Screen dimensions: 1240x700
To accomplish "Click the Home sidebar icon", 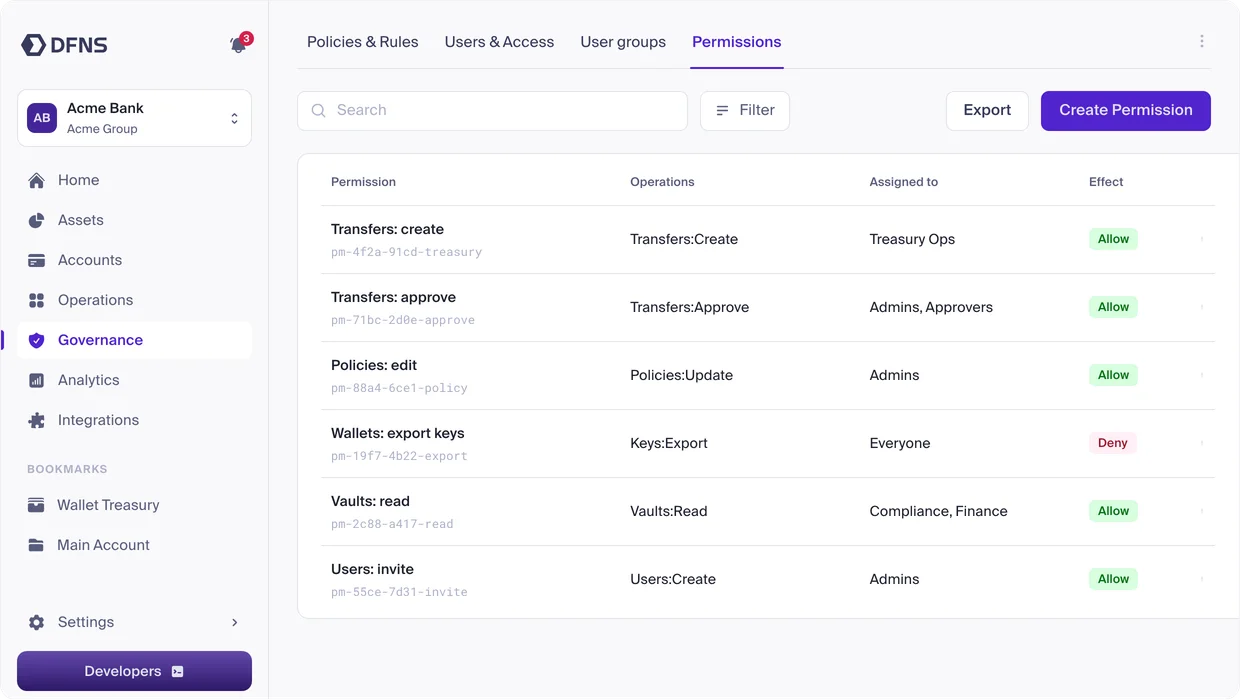I will (x=37, y=180).
